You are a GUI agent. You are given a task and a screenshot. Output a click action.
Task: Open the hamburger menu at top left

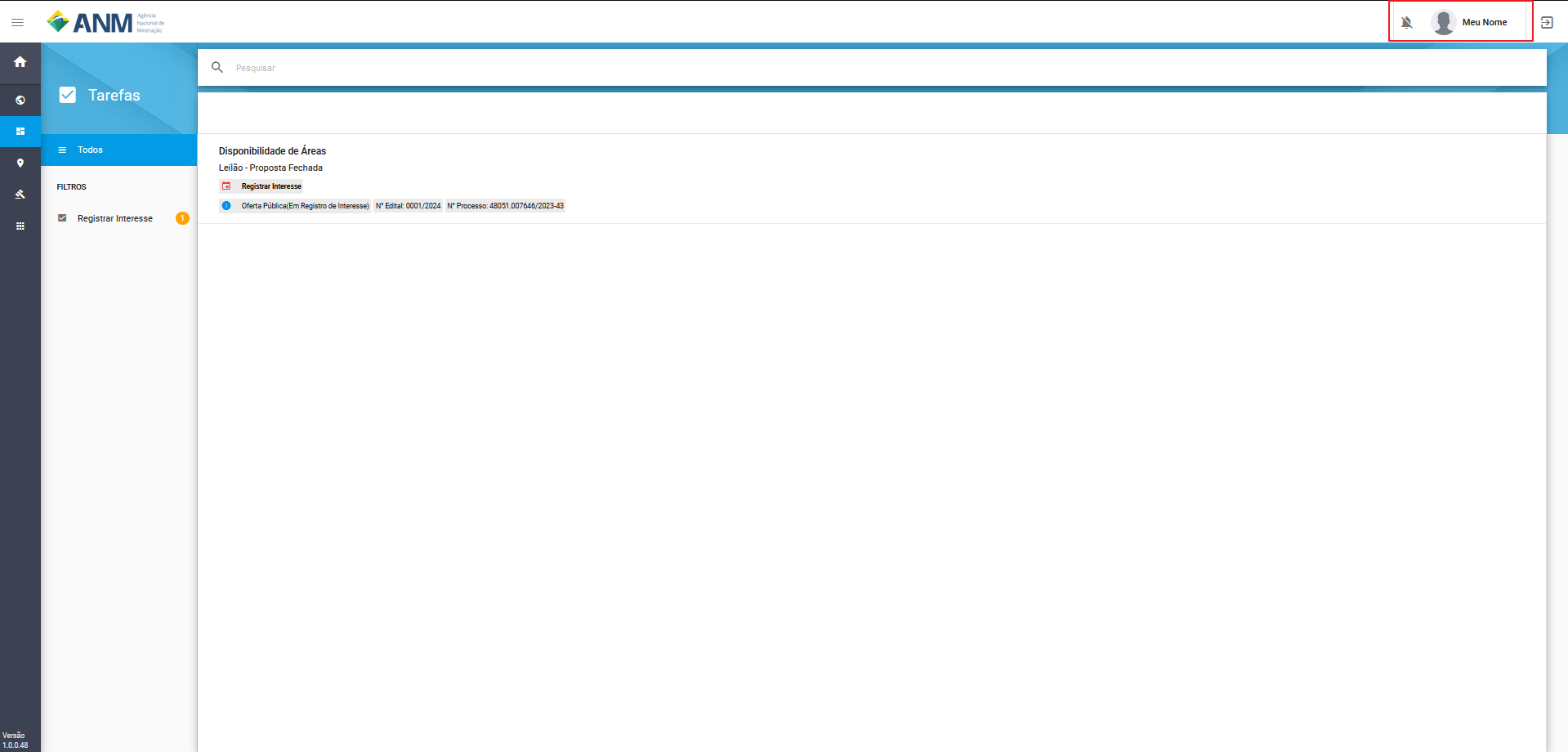tap(17, 22)
